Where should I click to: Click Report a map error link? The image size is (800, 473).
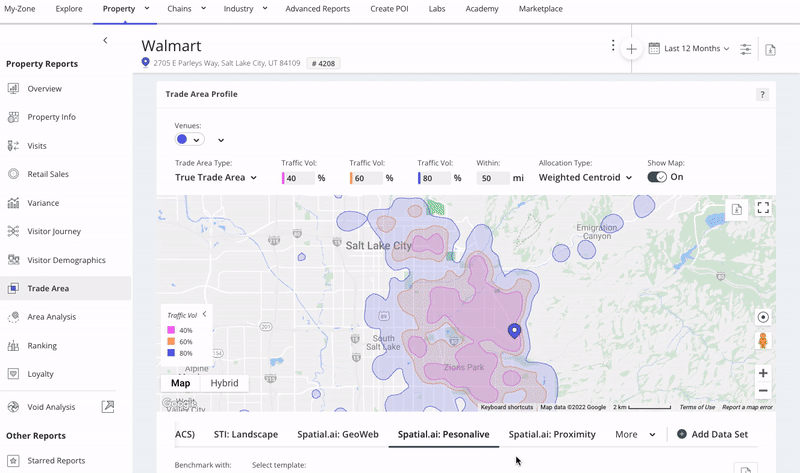(747, 407)
